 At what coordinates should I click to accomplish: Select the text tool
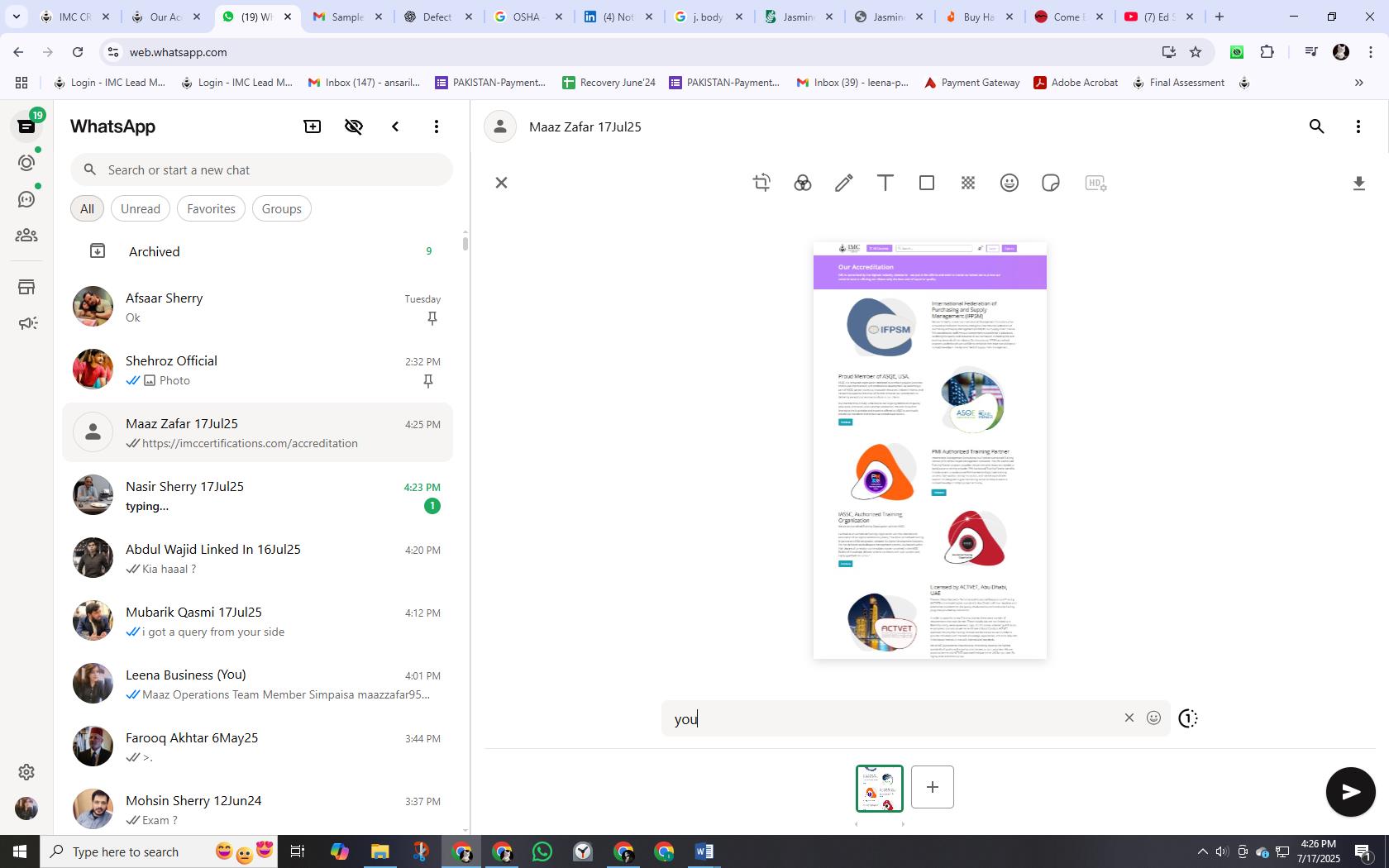885,183
